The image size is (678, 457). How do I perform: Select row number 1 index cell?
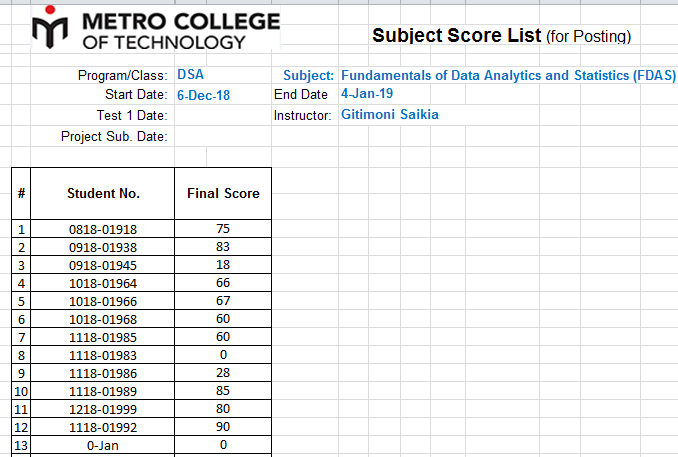21,229
